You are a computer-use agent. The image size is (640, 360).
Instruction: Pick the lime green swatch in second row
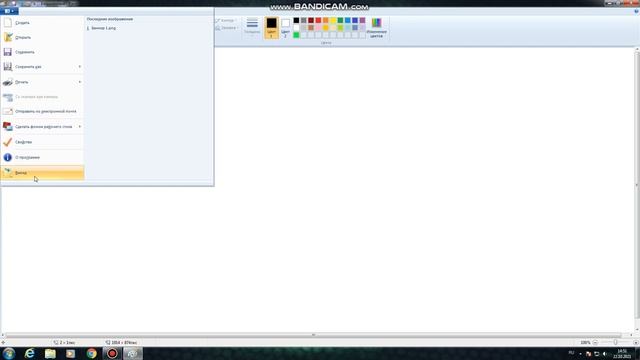(x=340, y=28)
